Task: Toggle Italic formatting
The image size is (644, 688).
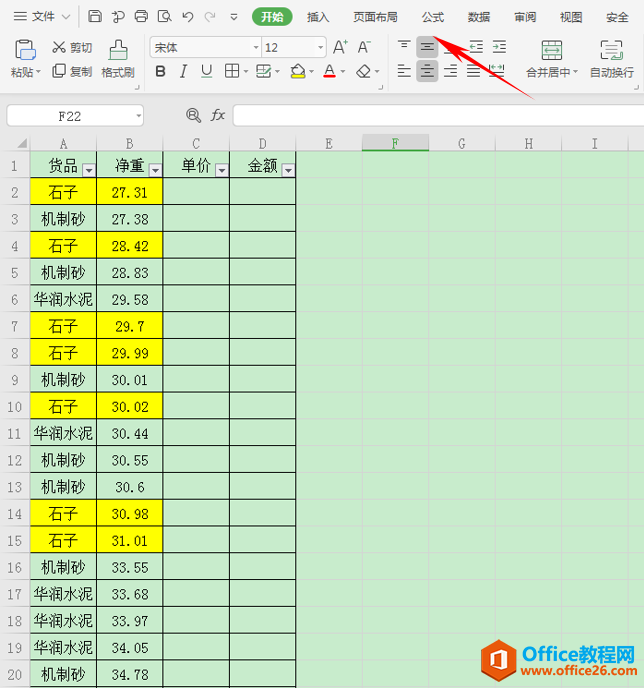Action: click(x=183, y=71)
